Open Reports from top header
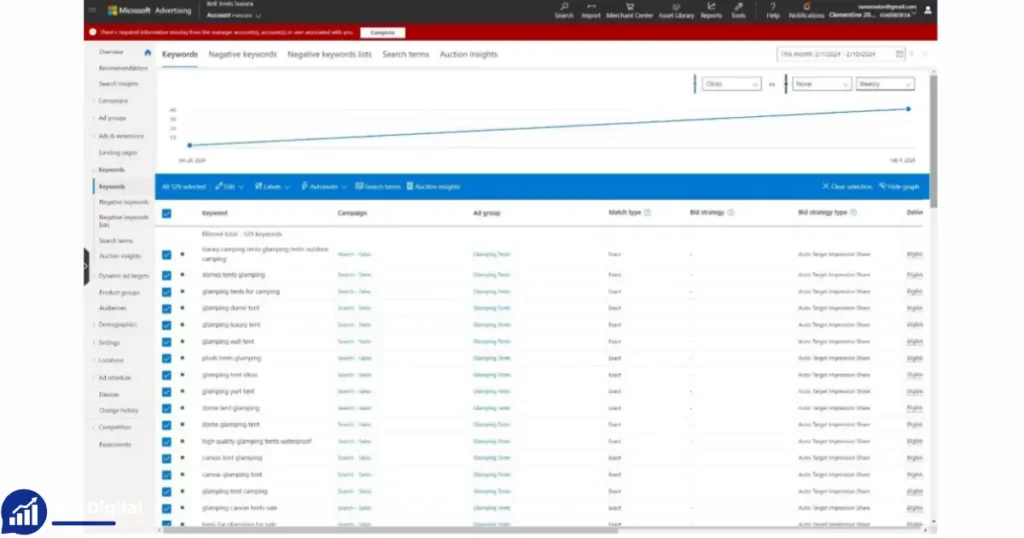The width and height of the screenshot is (1024, 538). (x=711, y=10)
